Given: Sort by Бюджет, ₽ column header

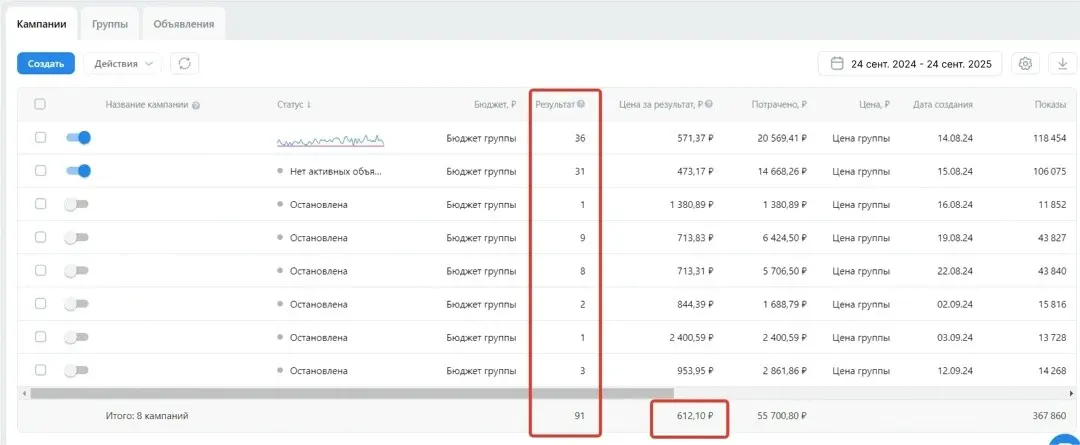Looking at the screenshot, I should [x=495, y=105].
